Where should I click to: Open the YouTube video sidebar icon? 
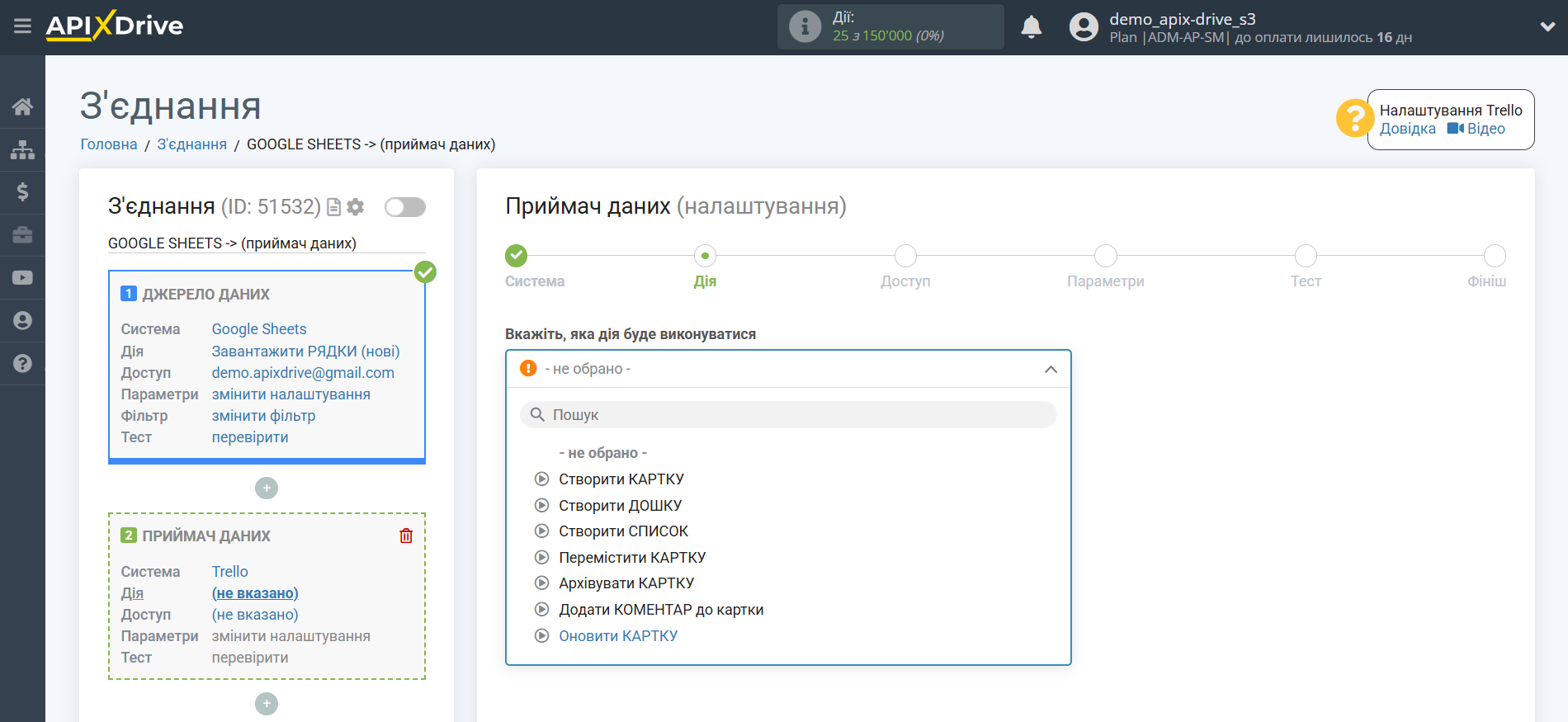22,278
